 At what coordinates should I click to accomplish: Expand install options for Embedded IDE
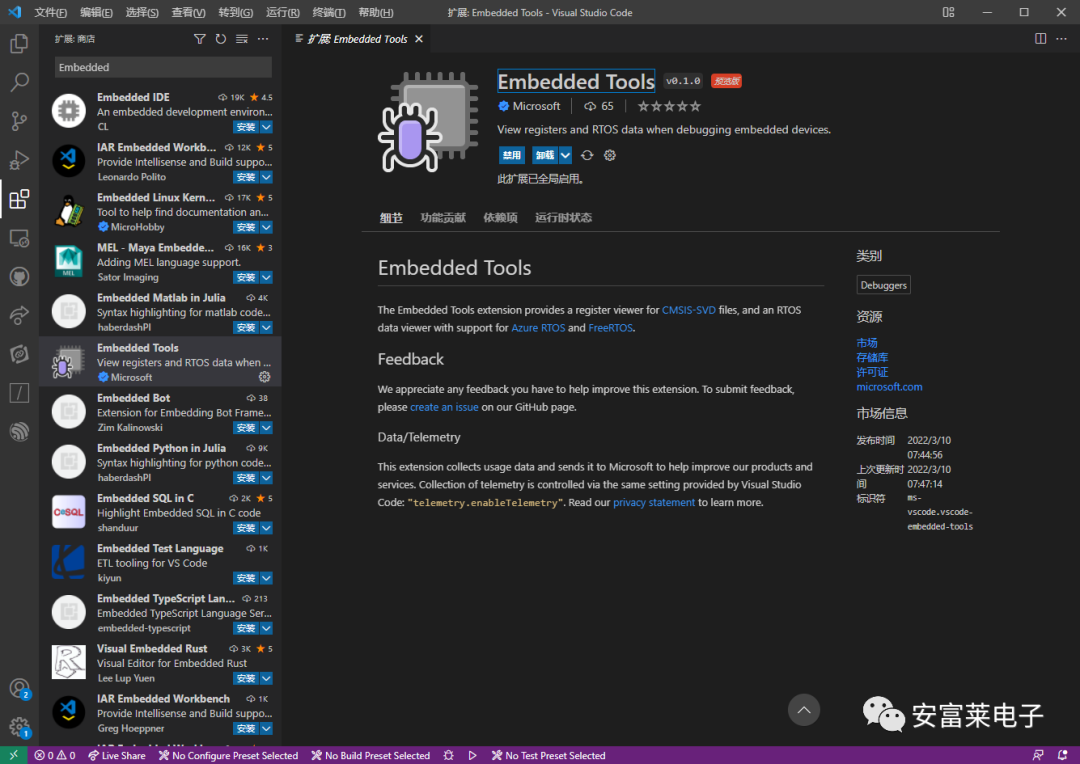coord(267,127)
